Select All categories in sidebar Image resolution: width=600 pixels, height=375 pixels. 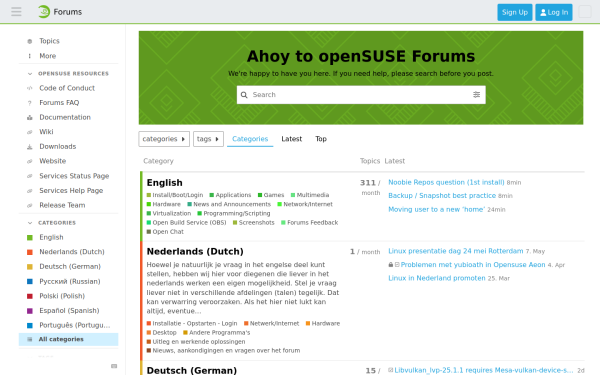(x=68, y=339)
